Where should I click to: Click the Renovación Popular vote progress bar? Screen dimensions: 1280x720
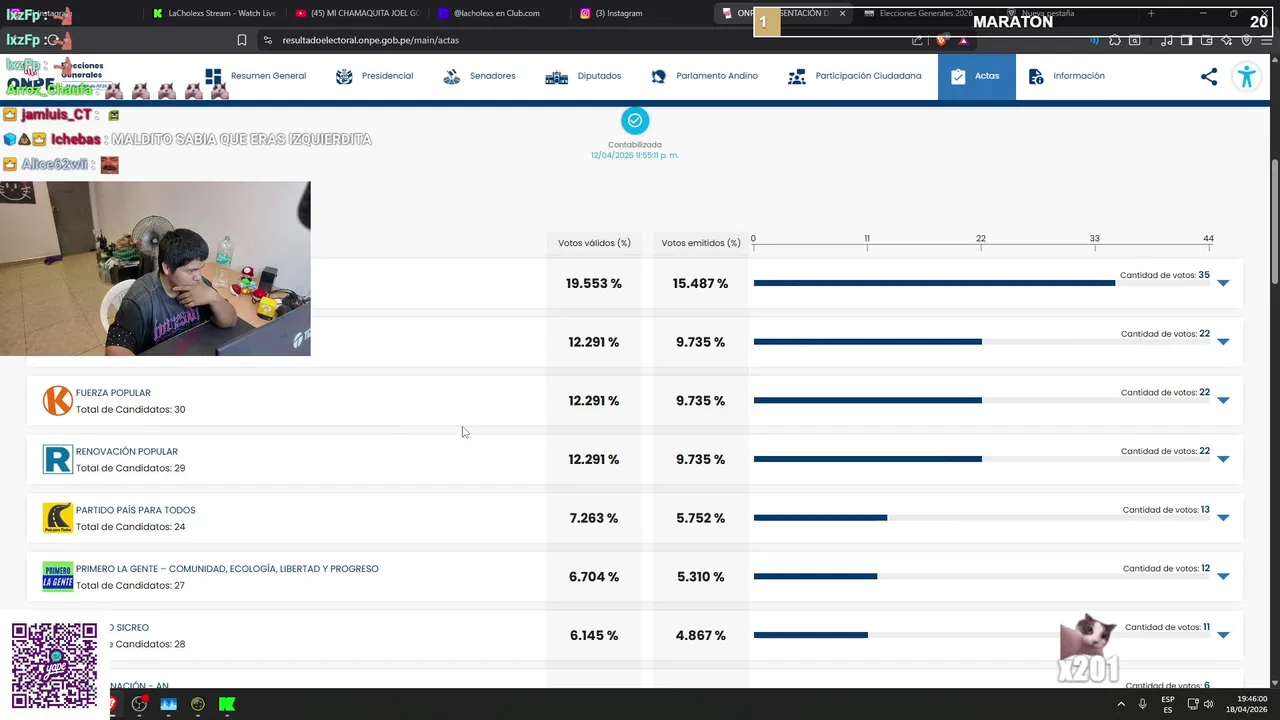(981, 460)
